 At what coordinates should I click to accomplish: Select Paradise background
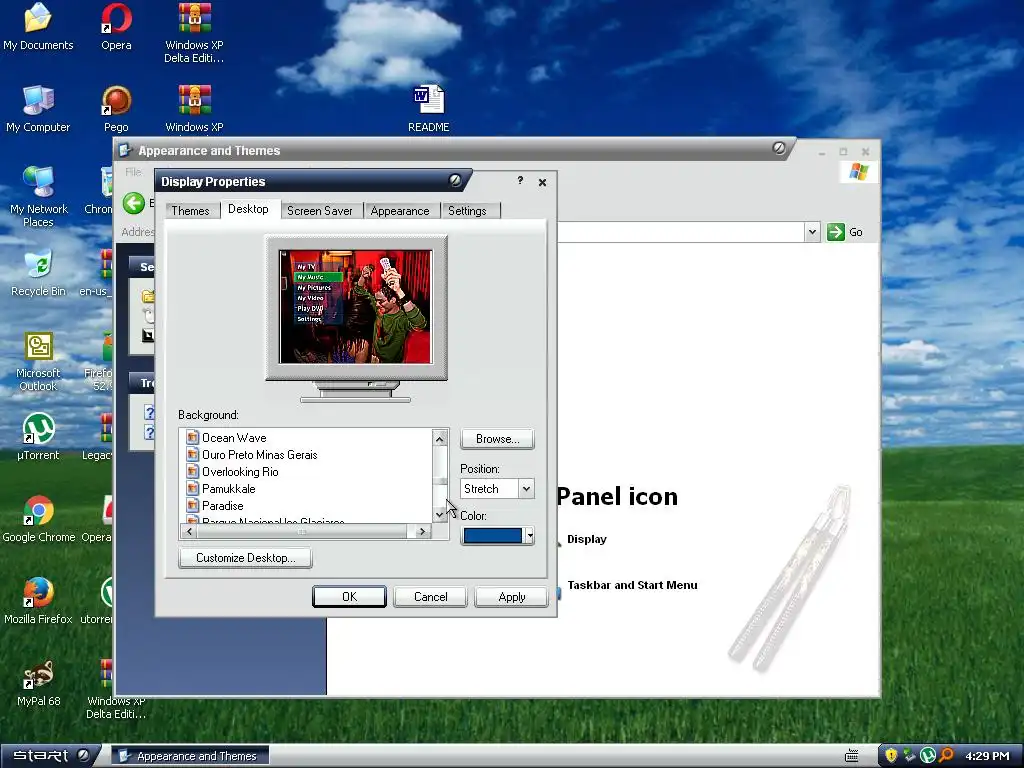(x=222, y=505)
